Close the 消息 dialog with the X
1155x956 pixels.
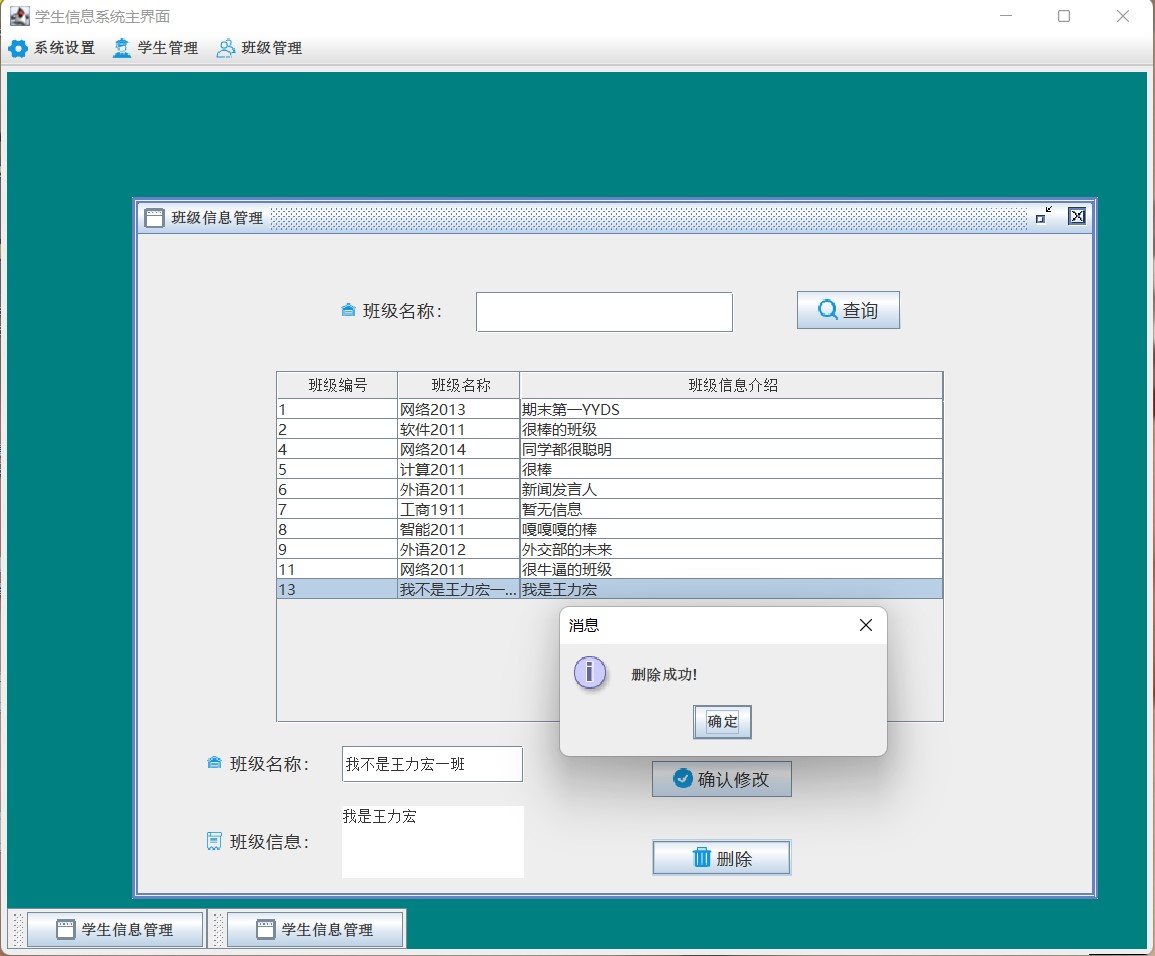[866, 625]
